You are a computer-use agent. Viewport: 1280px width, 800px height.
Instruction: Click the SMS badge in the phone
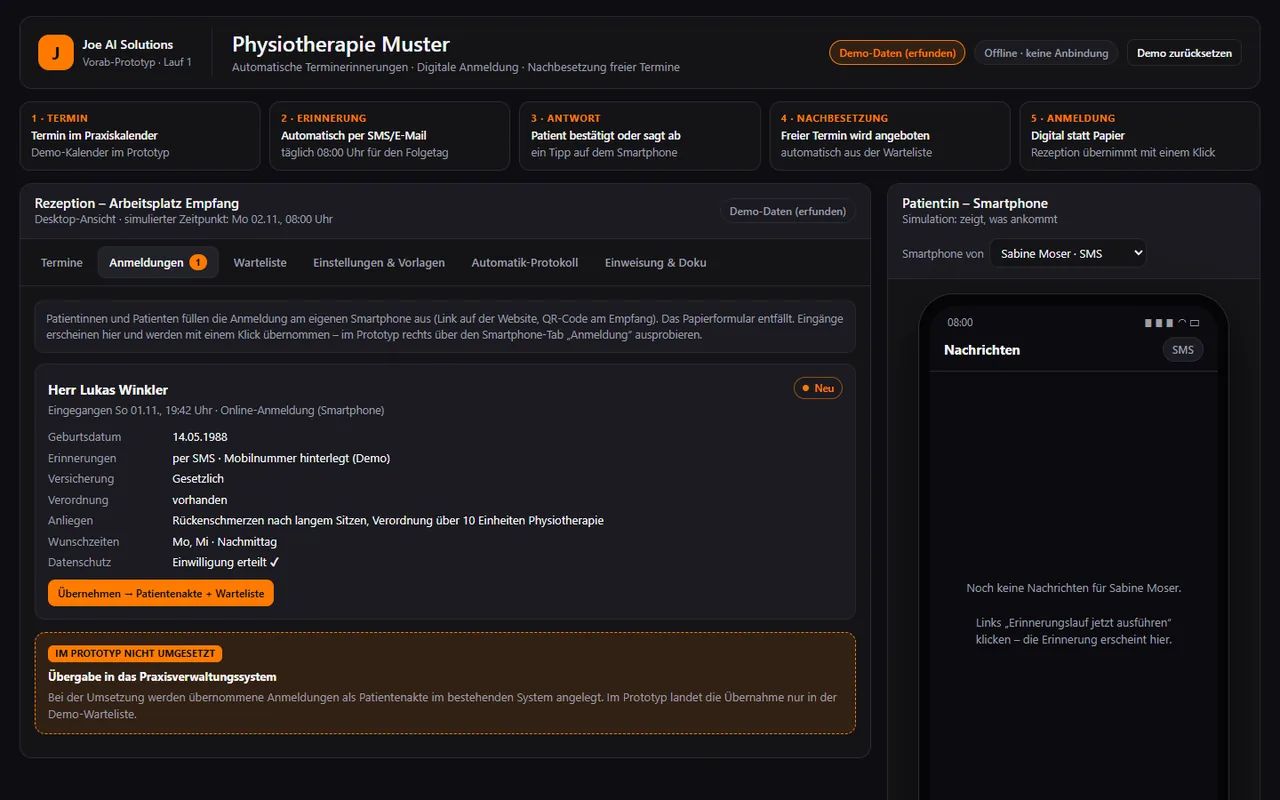click(1183, 350)
